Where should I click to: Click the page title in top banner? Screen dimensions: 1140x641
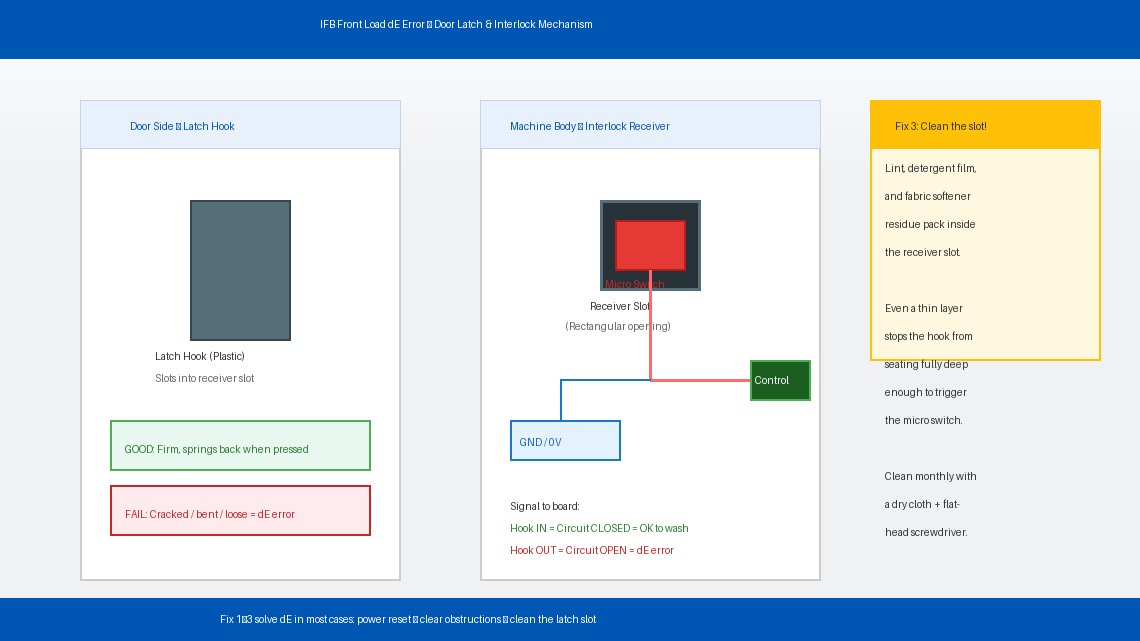tap(456, 24)
